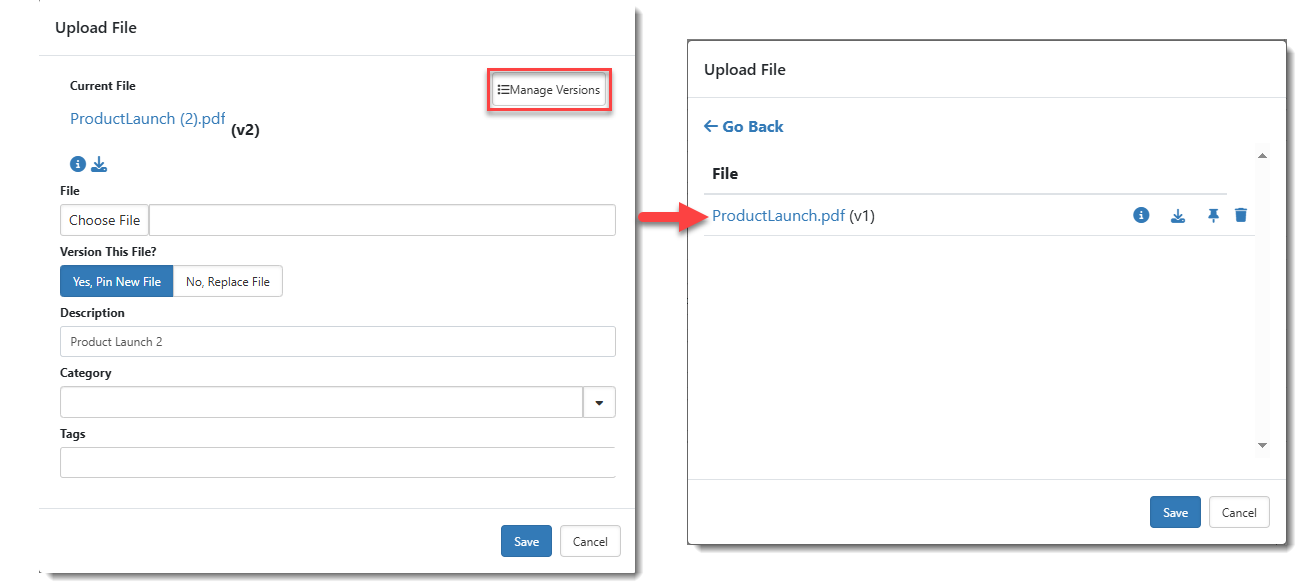Click into the Tags input field
This screenshot has height=588, width=1302.
coord(337,463)
